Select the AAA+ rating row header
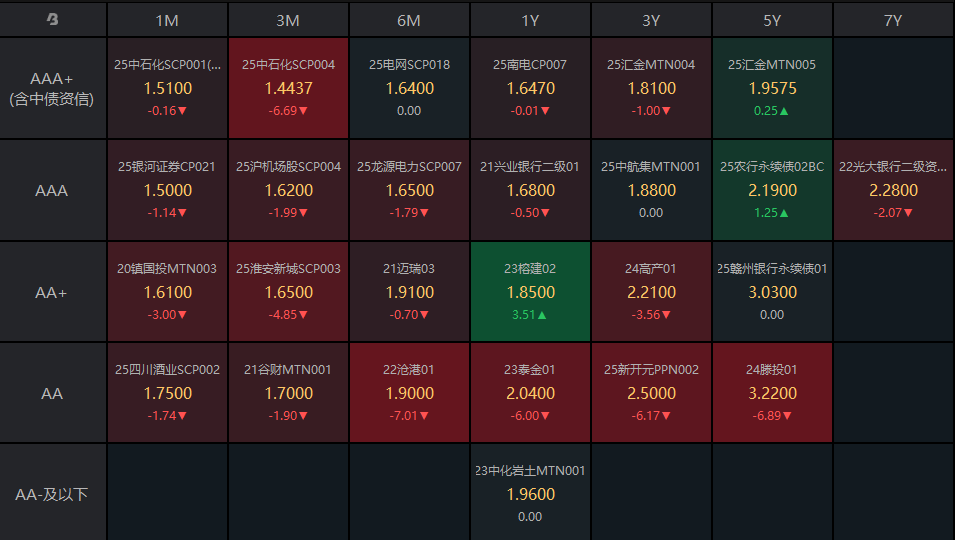 click(53, 89)
